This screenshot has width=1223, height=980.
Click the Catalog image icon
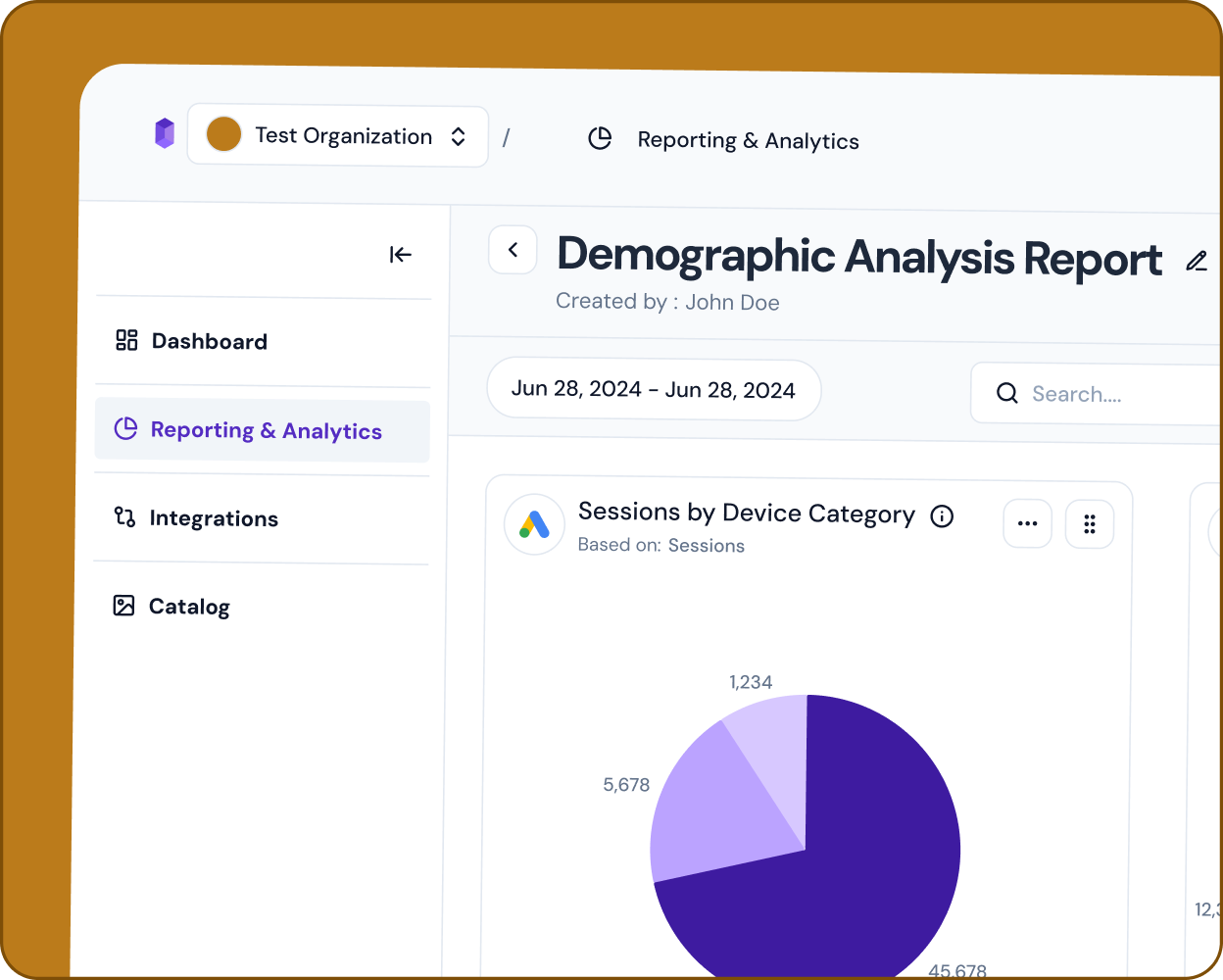[x=123, y=606]
